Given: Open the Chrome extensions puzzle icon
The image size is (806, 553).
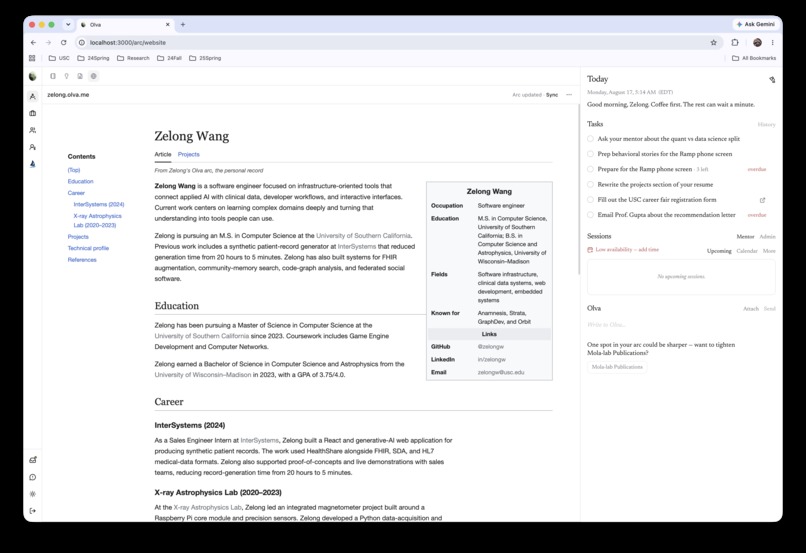Looking at the screenshot, I should [735, 43].
